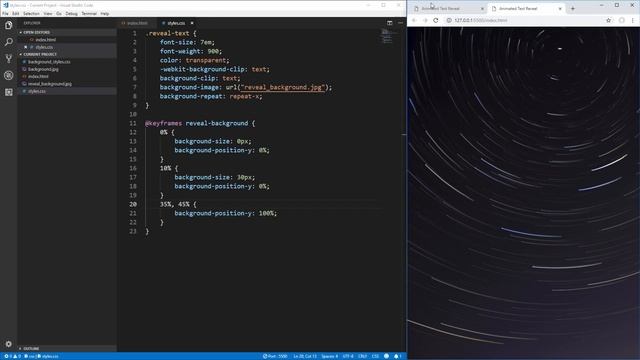Screen dimensions: 640x360
Task: Click the Chrome profile avatar icon
Action: [x=622, y=20]
